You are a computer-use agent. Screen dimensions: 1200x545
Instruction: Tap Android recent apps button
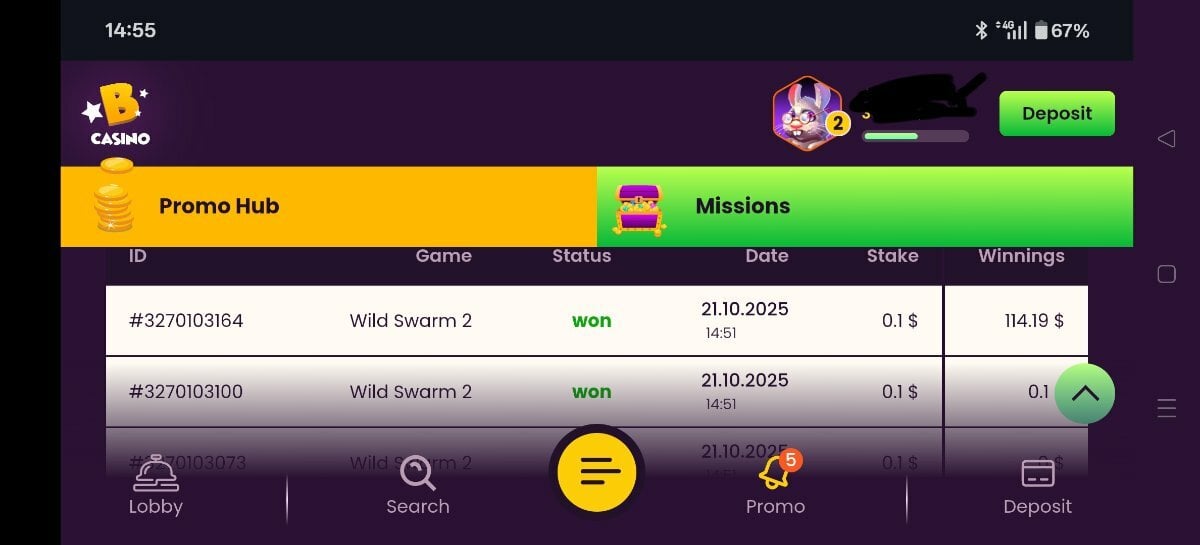(1166, 408)
